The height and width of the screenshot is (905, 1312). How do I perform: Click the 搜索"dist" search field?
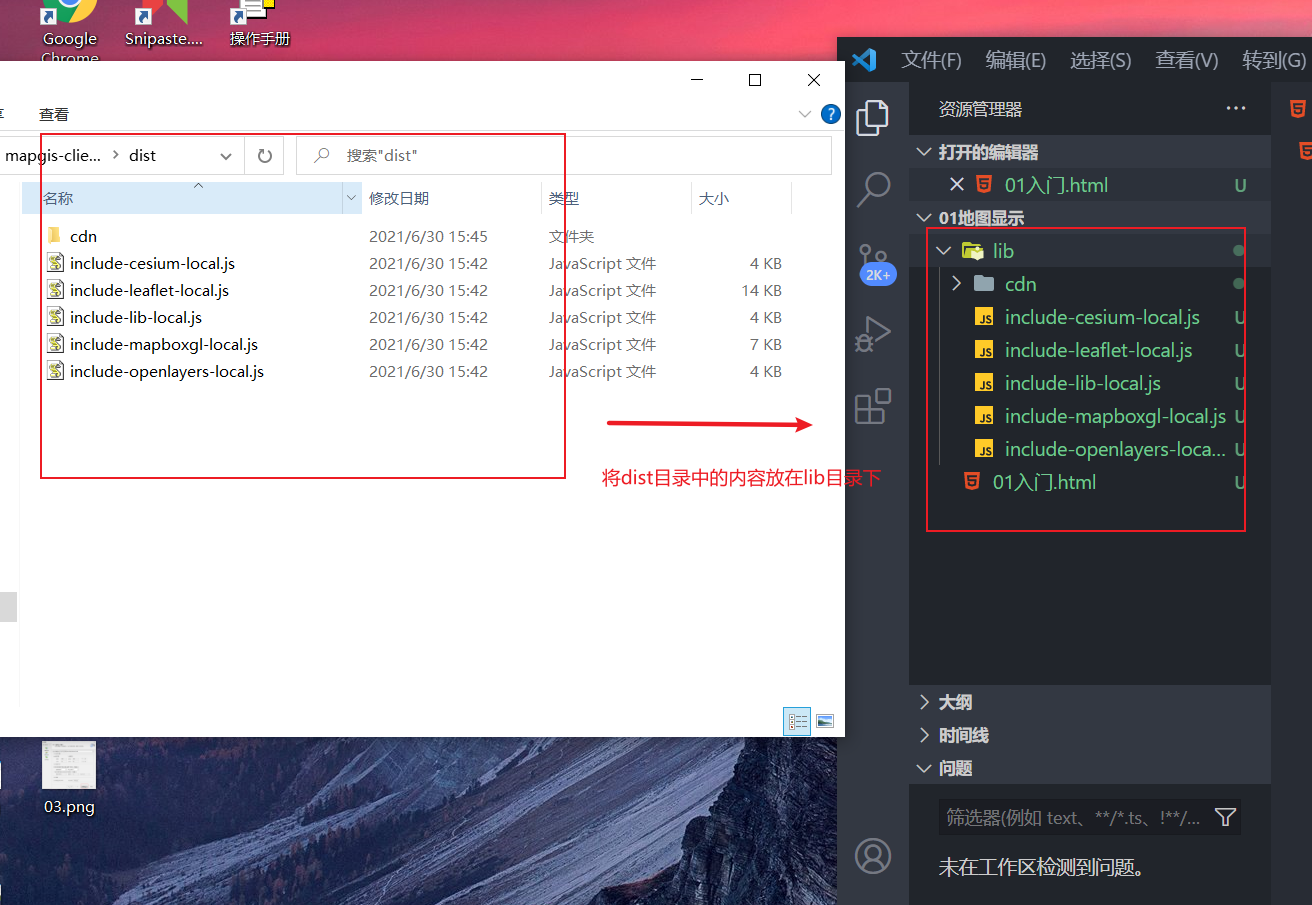tap(564, 156)
